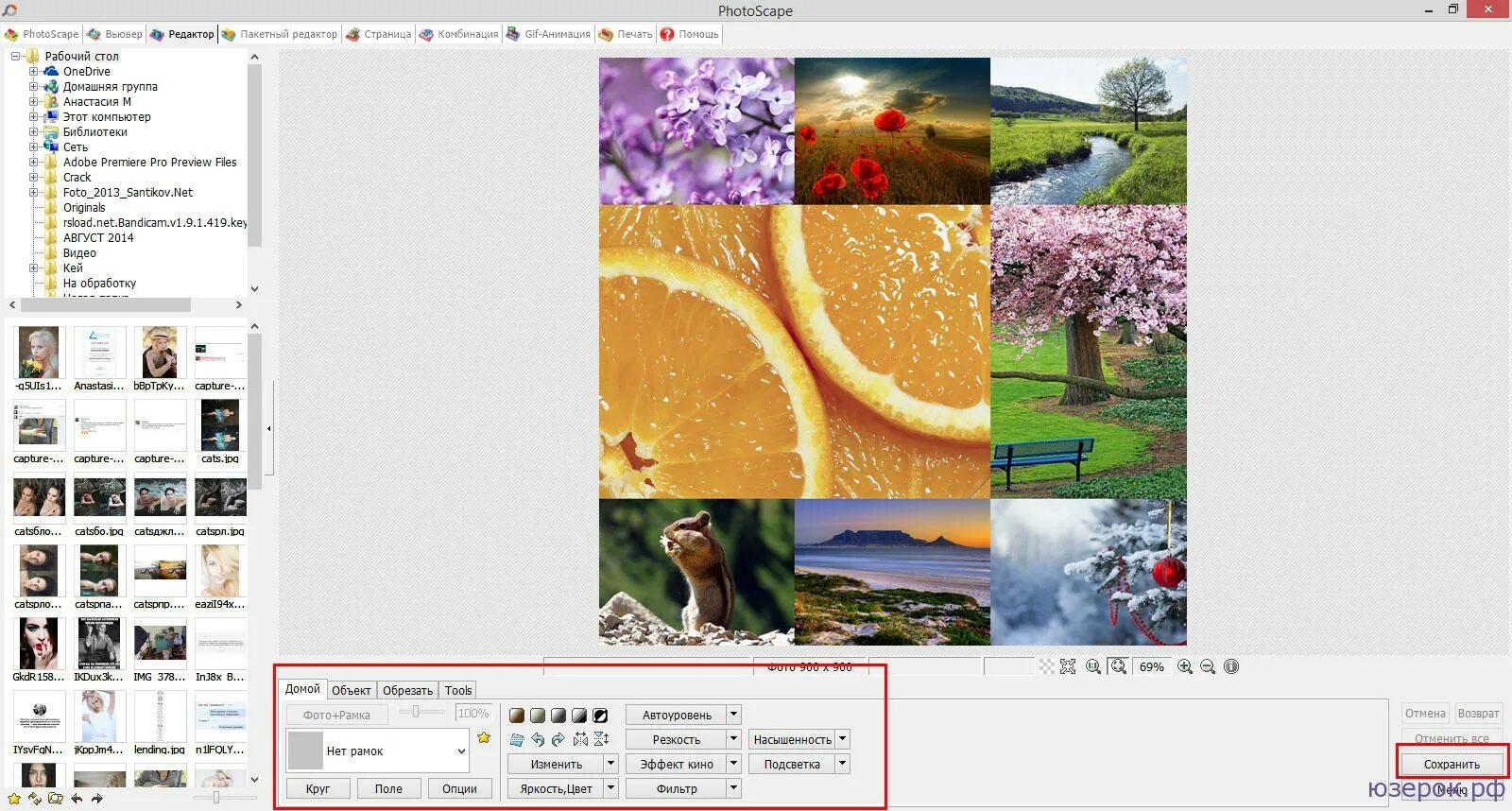1512x811 pixels.
Task: Click the rotate arbitrary icon
Action: (517, 739)
